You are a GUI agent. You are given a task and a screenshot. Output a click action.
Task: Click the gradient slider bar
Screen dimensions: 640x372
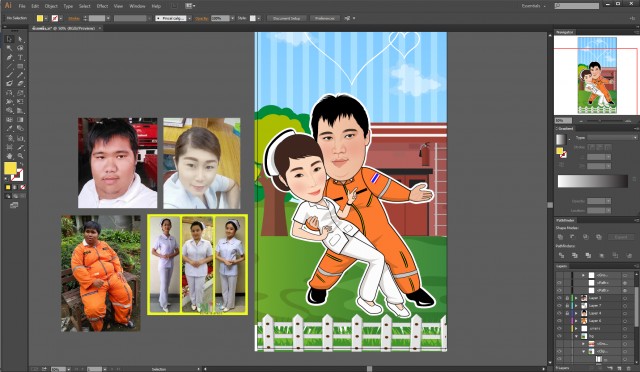[592, 181]
